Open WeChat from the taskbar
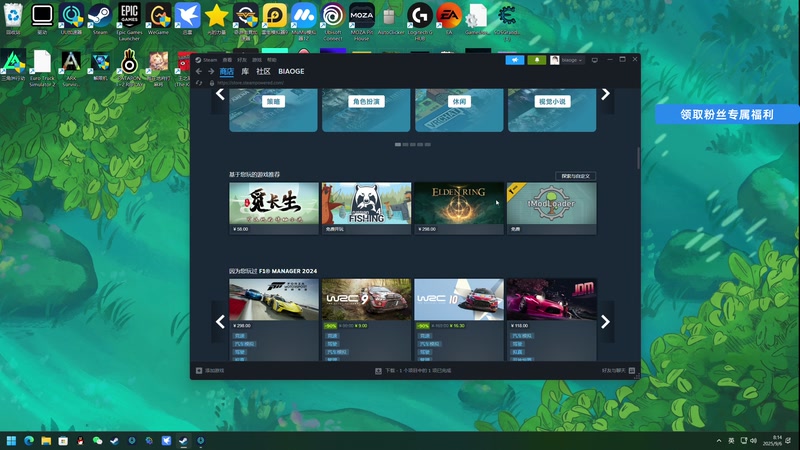The width and height of the screenshot is (800, 450). [97, 441]
